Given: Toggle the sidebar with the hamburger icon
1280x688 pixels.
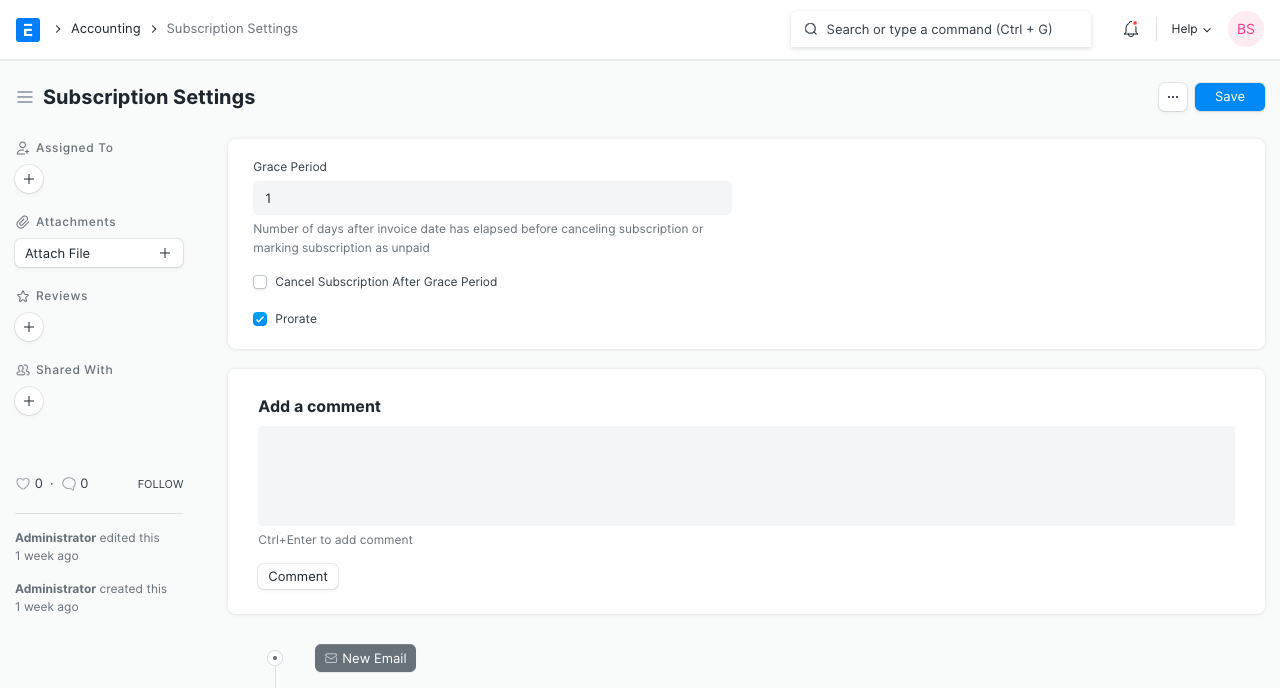Looking at the screenshot, I should click(25, 97).
